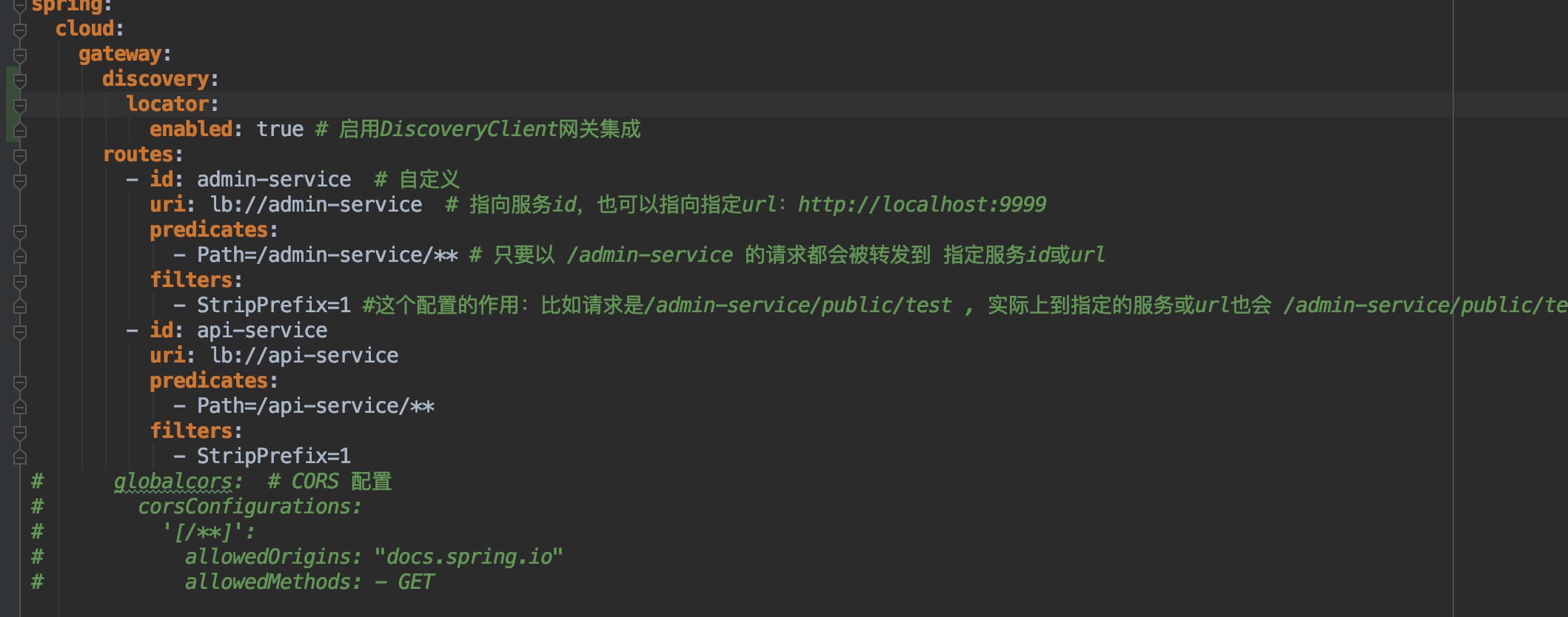1568x617 pixels.
Task: Collapse the routes section fold marker
Action: click(x=20, y=156)
